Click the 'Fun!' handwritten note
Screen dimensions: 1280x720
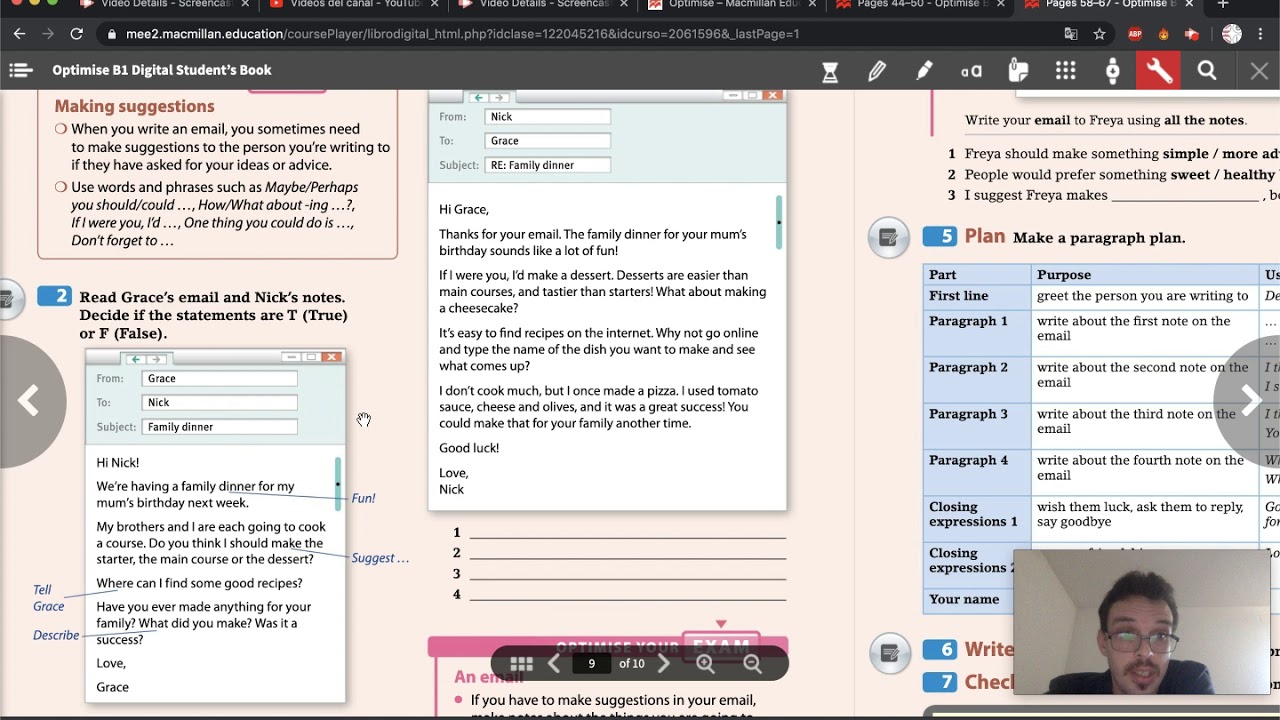(363, 498)
